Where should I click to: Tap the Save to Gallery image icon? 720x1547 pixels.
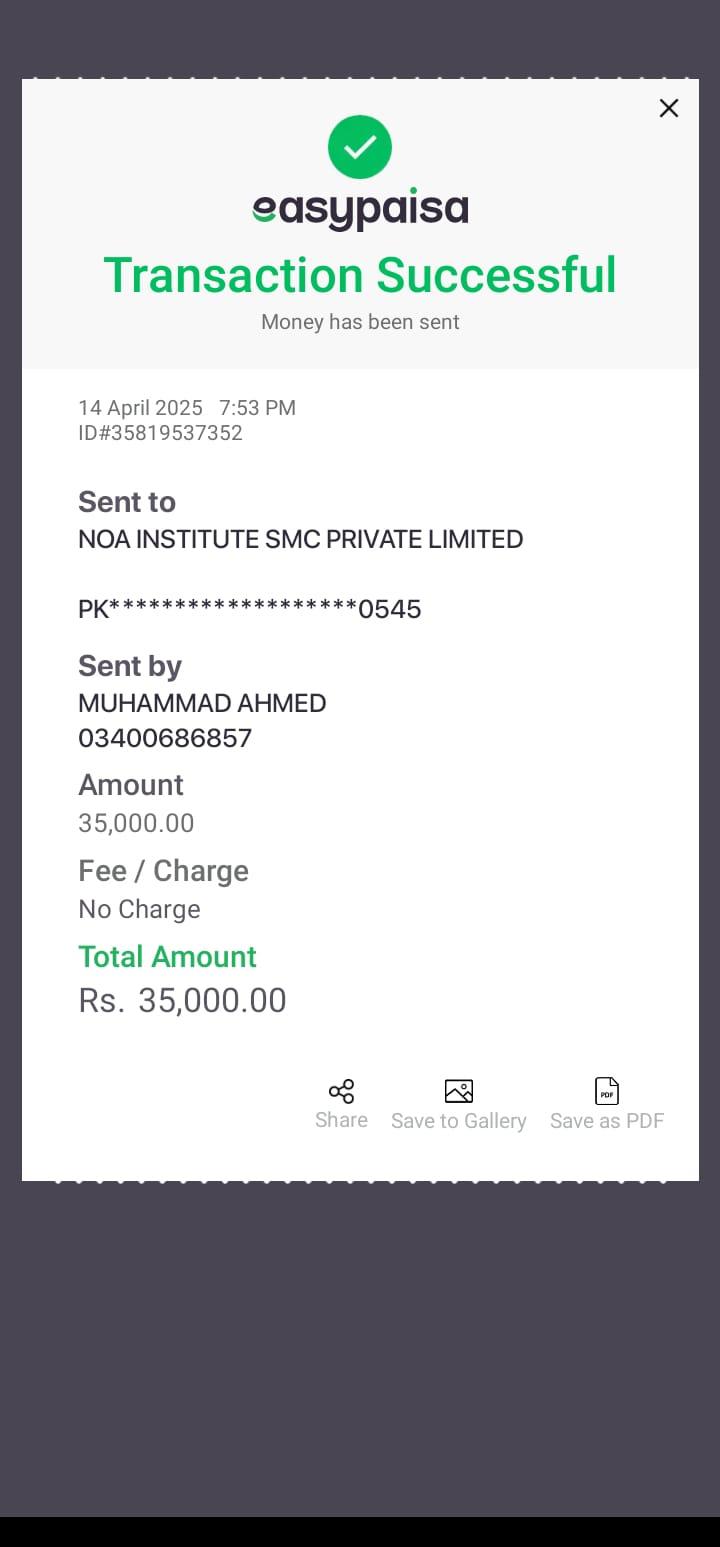[458, 1091]
